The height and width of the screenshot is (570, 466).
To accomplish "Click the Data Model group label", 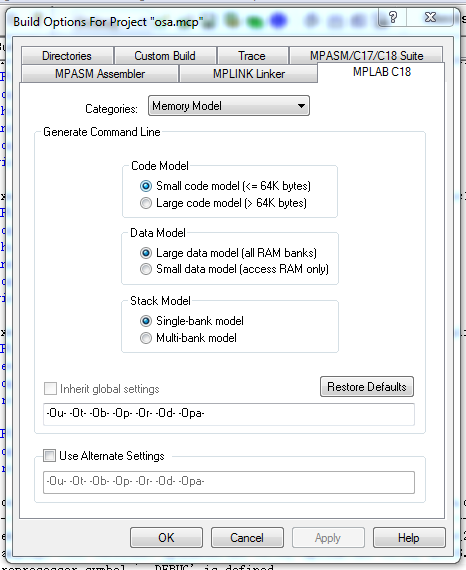I will tap(158, 233).
